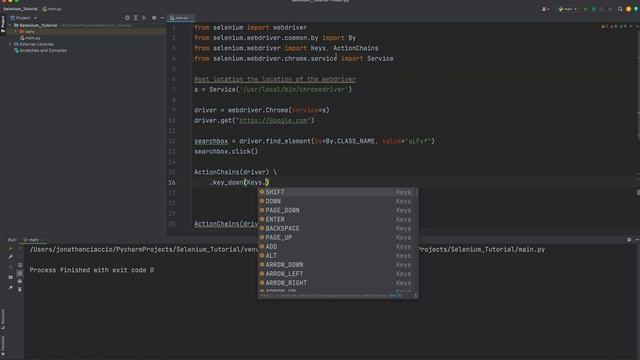Viewport: 640px width, 360px height.
Task: Pick PAGE_DOWN from the completion suggestions
Action: [337, 210]
